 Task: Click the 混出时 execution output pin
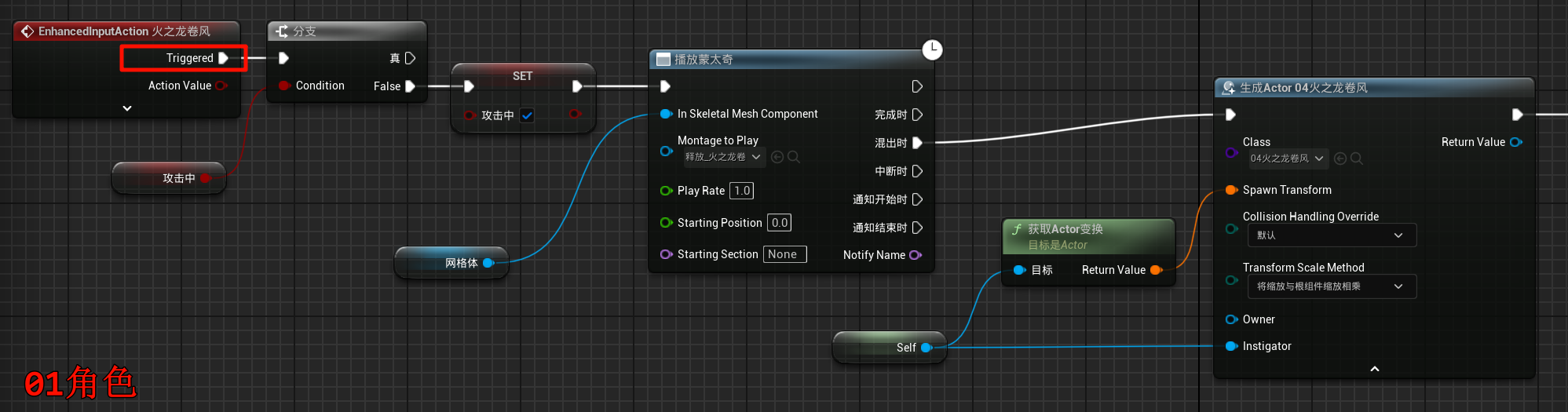[x=917, y=143]
